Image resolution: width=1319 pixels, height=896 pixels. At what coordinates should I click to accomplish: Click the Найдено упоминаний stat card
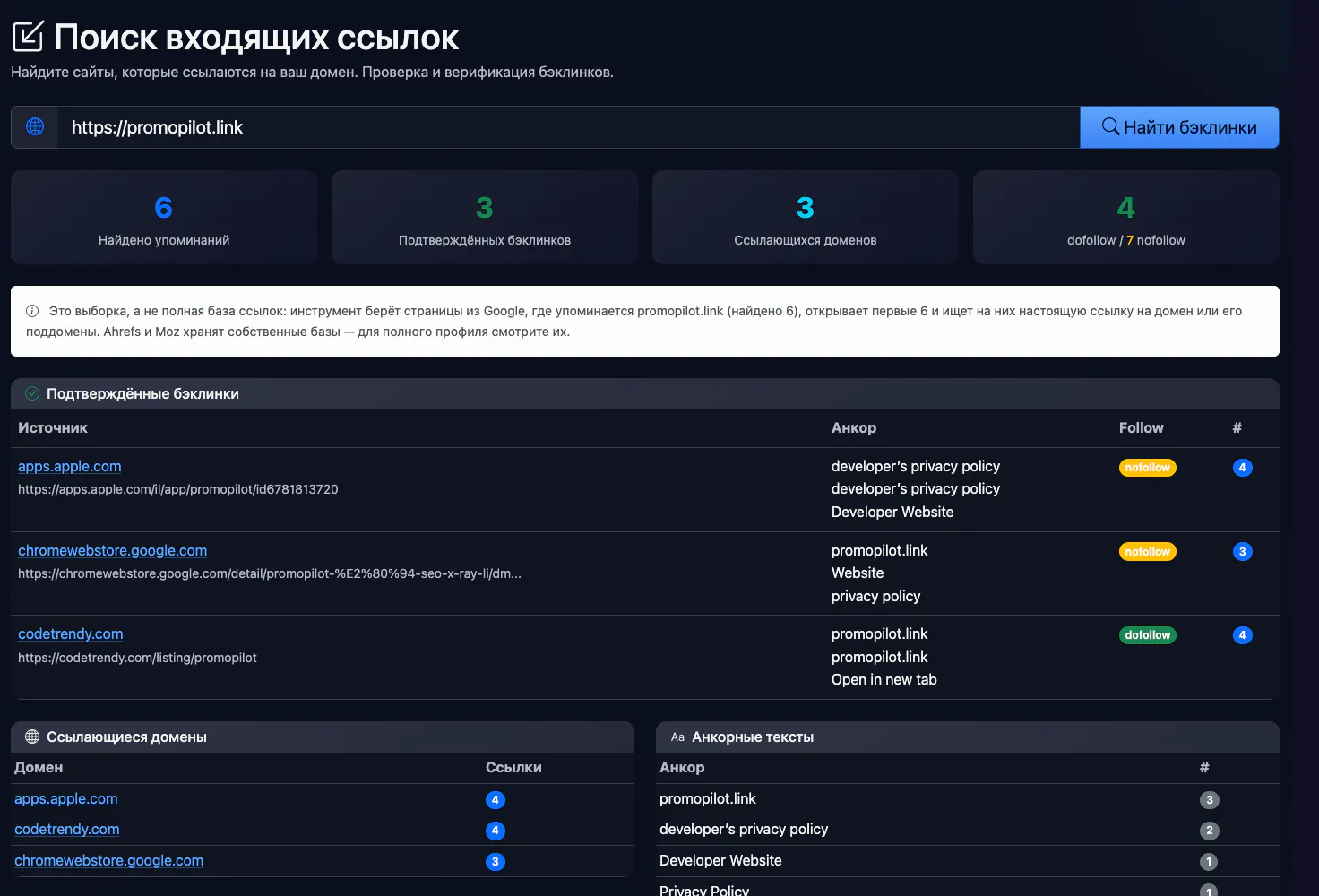point(164,218)
